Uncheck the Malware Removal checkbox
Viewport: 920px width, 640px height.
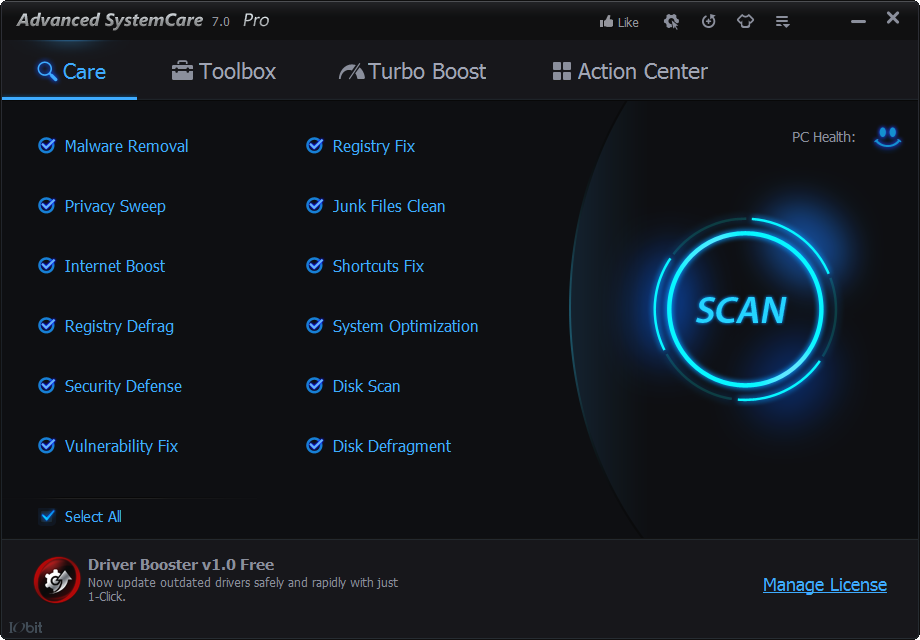47,145
